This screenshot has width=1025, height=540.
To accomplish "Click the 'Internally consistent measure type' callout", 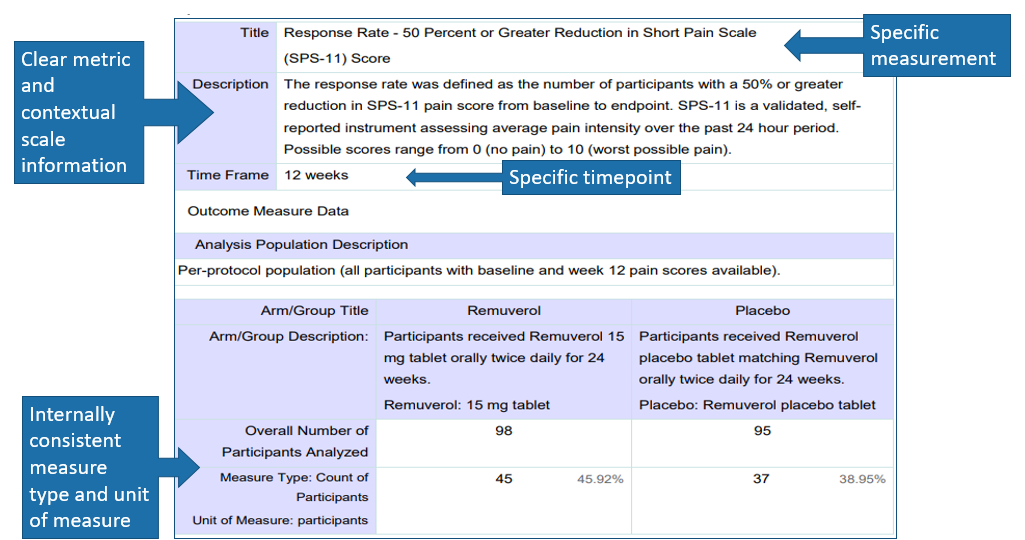I will tap(89, 467).
